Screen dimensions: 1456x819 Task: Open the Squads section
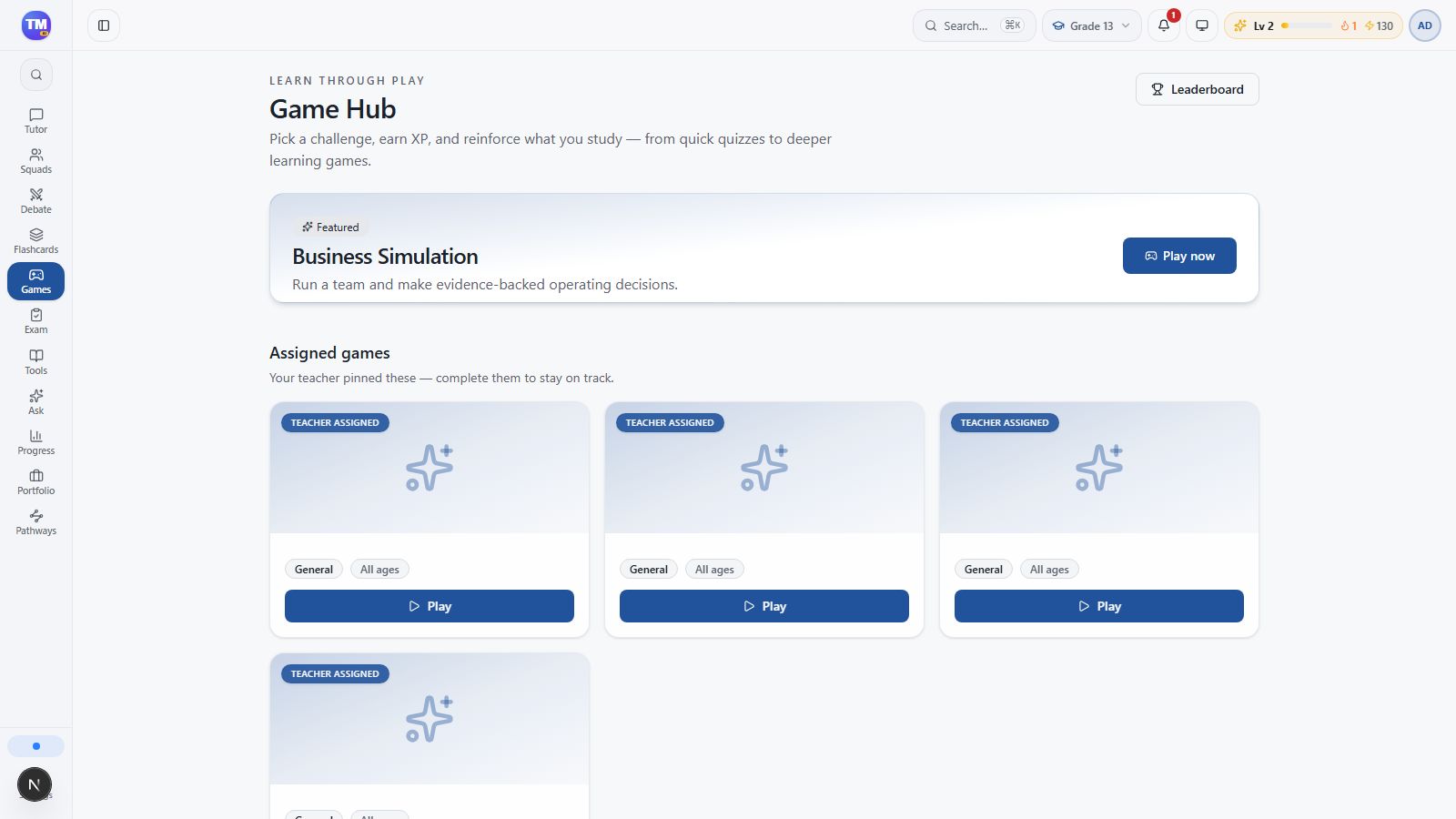pos(36,161)
